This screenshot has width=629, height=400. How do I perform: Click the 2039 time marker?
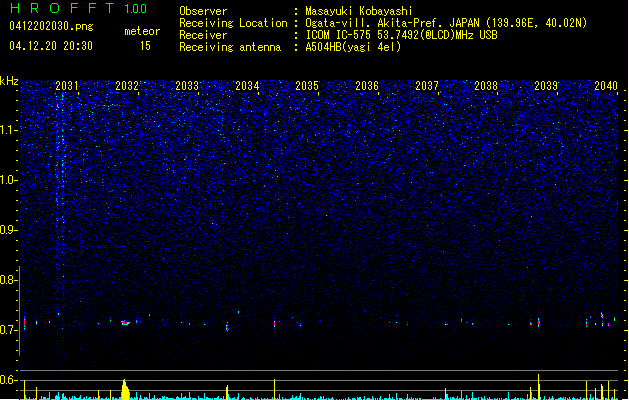click(x=546, y=86)
